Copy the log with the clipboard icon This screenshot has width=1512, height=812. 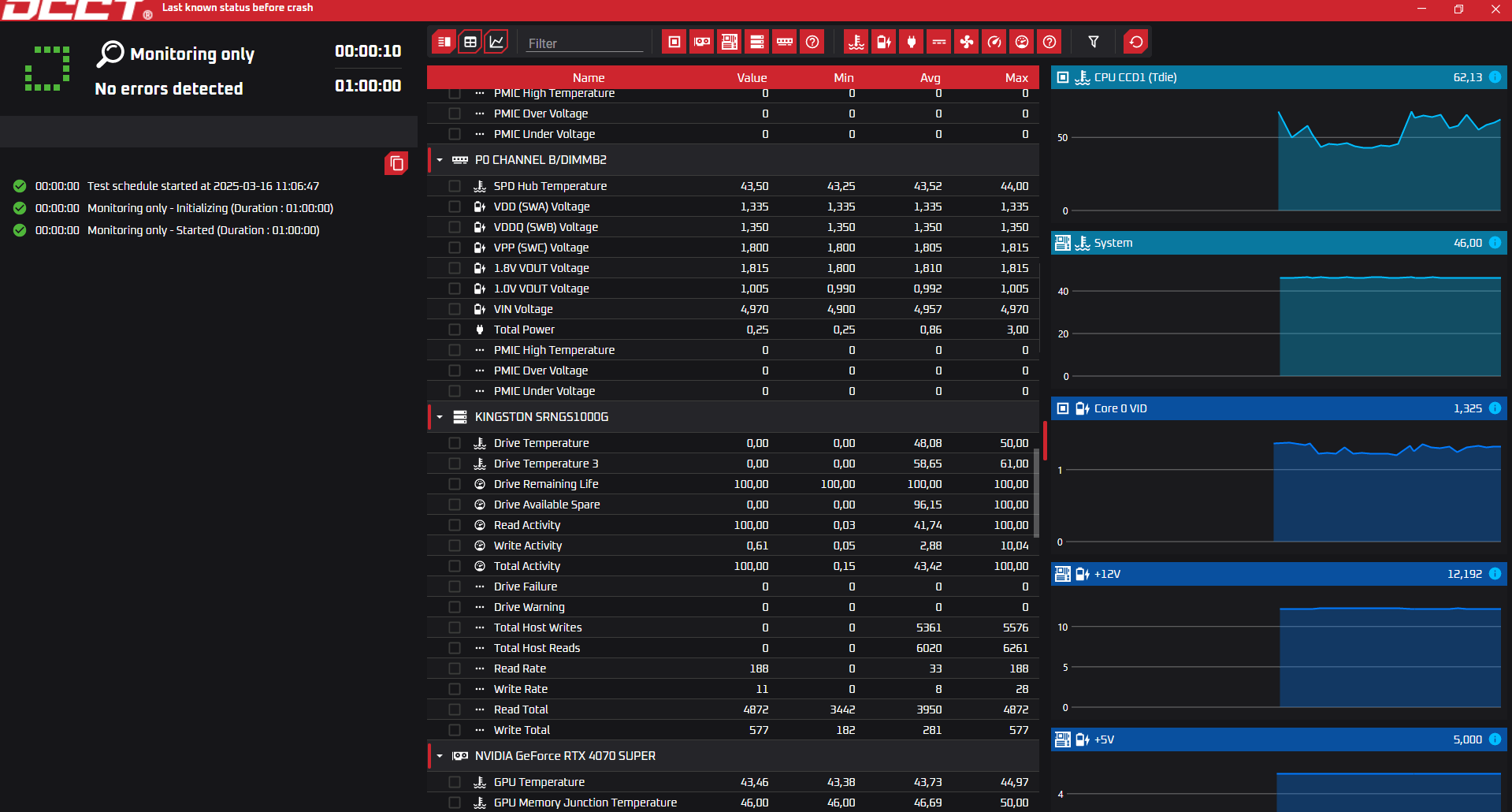tap(396, 163)
